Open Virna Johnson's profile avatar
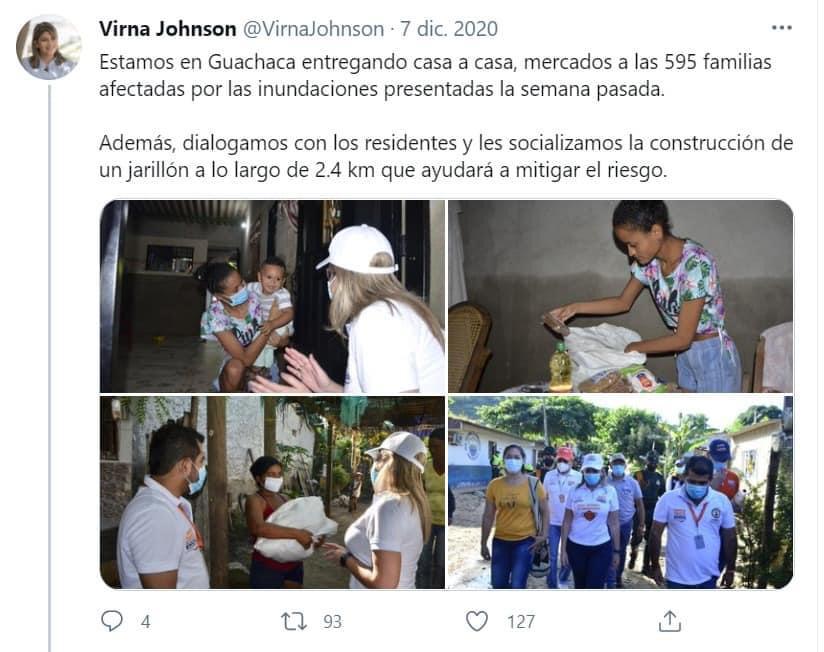The width and height of the screenshot is (824, 652). pyautogui.click(x=48, y=47)
